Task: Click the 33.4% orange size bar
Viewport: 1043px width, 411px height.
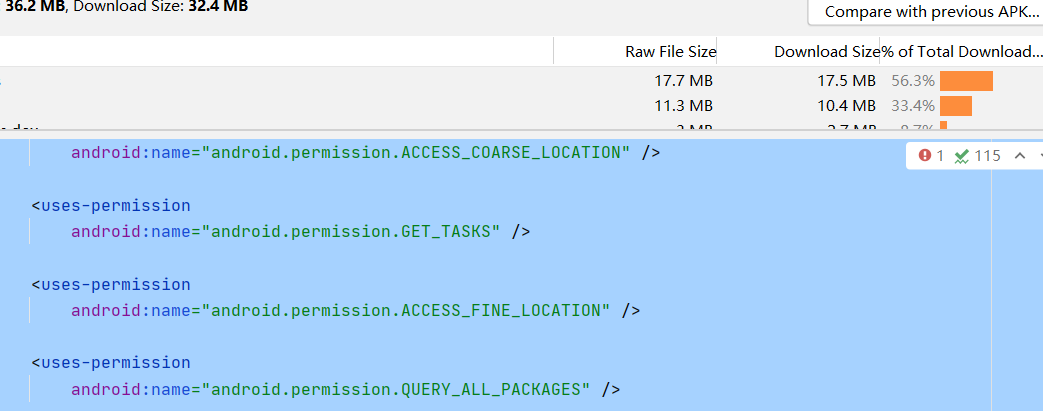Action: pyautogui.click(x=955, y=105)
